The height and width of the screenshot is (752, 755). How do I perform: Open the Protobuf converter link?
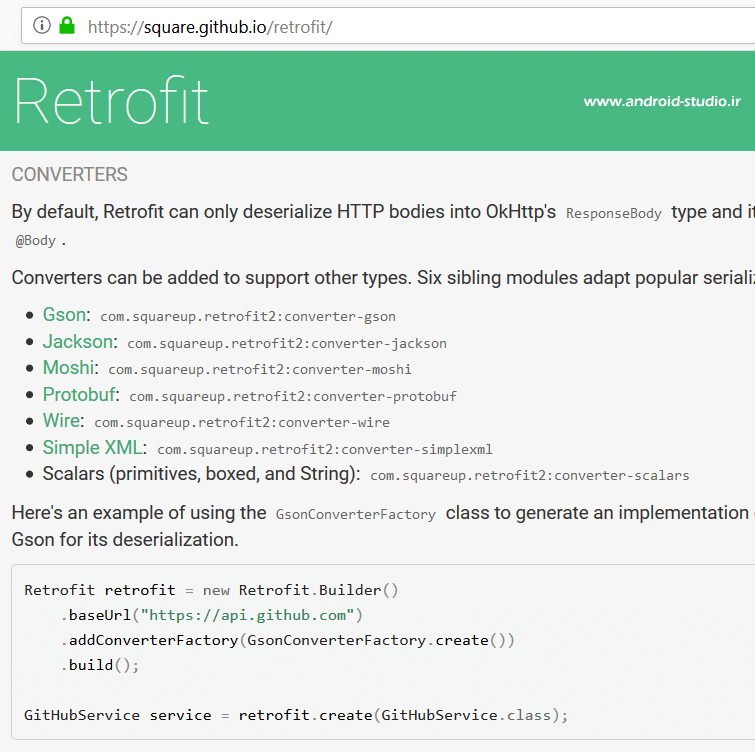tap(79, 395)
